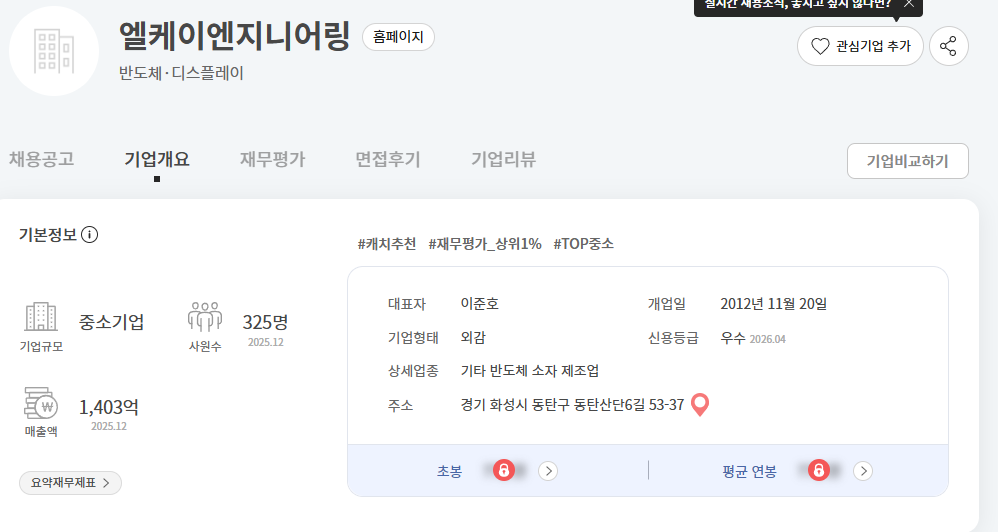
Task: Click the company logo placeholder icon
Action: [54, 51]
